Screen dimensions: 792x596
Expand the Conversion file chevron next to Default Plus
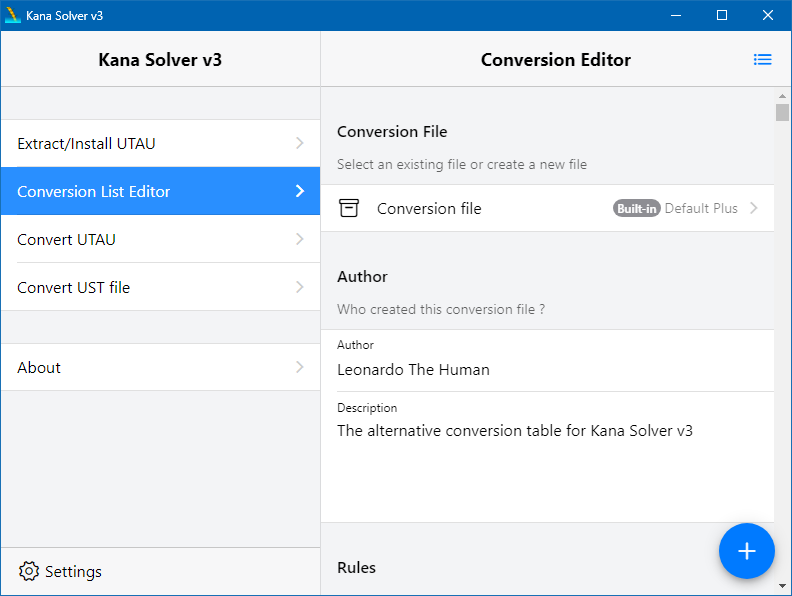(754, 208)
